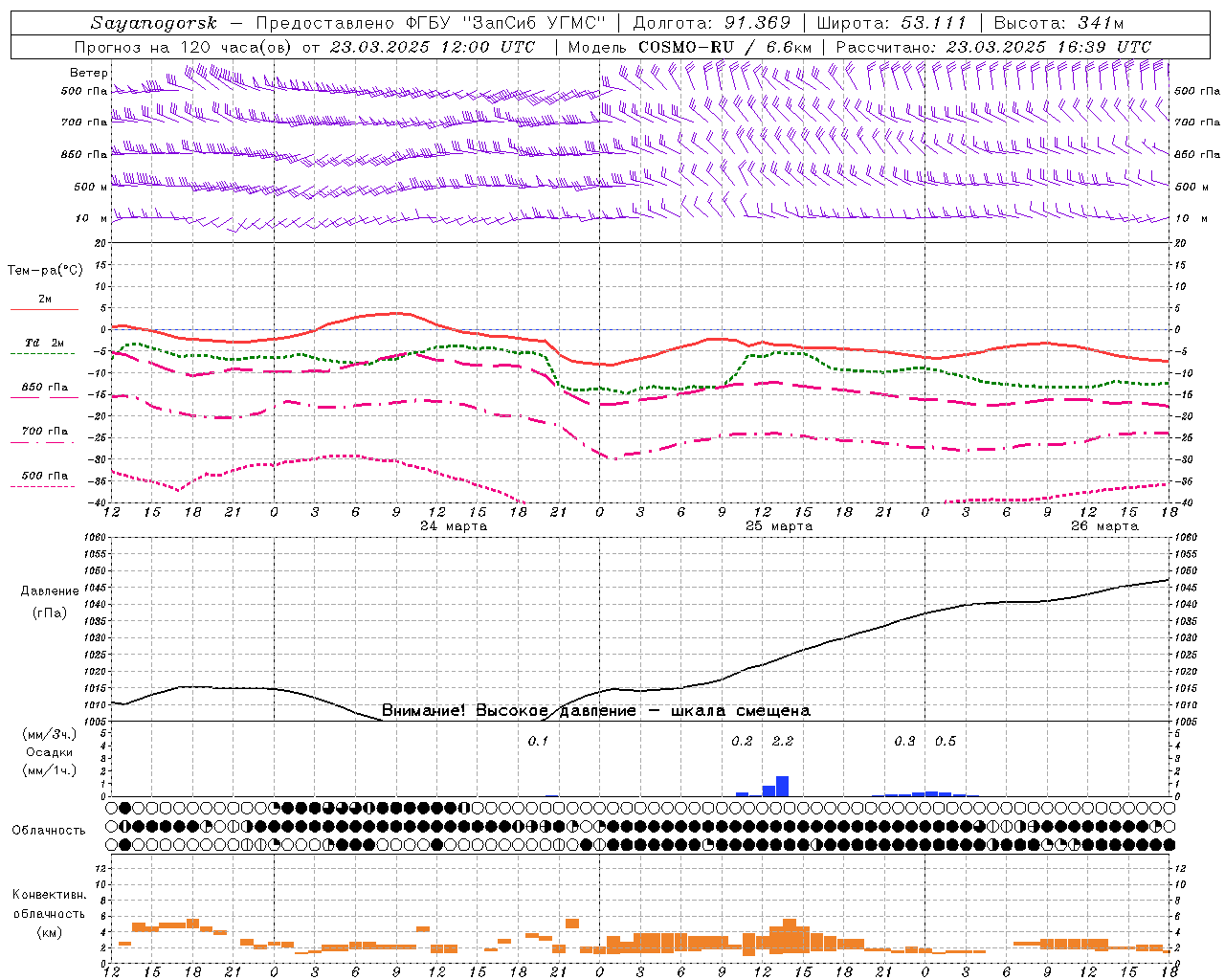
Task: Click the '26 марта' date label
Action: (1104, 525)
